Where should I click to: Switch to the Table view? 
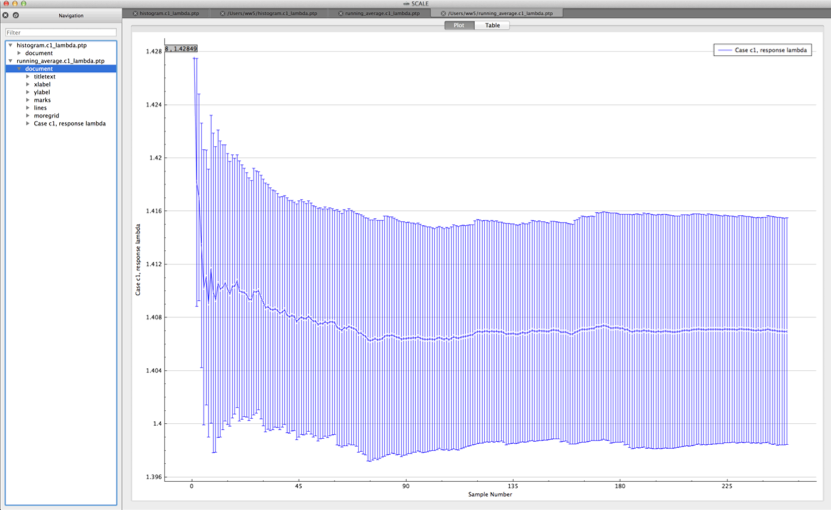click(493, 25)
